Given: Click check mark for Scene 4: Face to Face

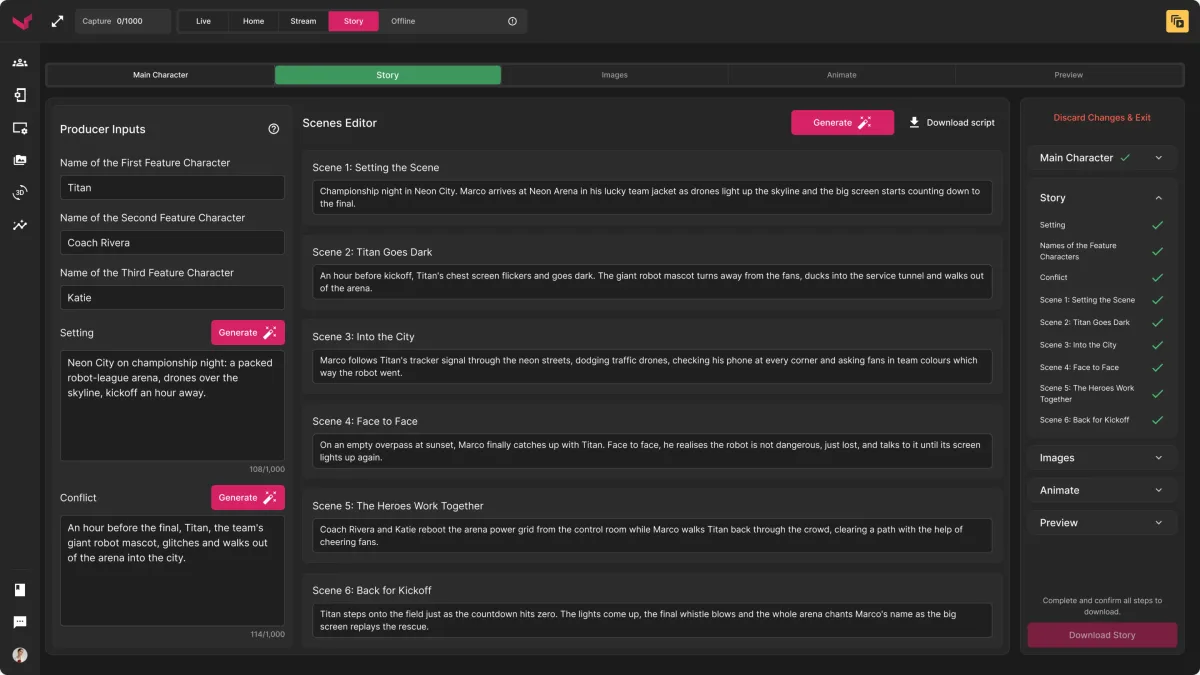Looking at the screenshot, I should (1158, 367).
